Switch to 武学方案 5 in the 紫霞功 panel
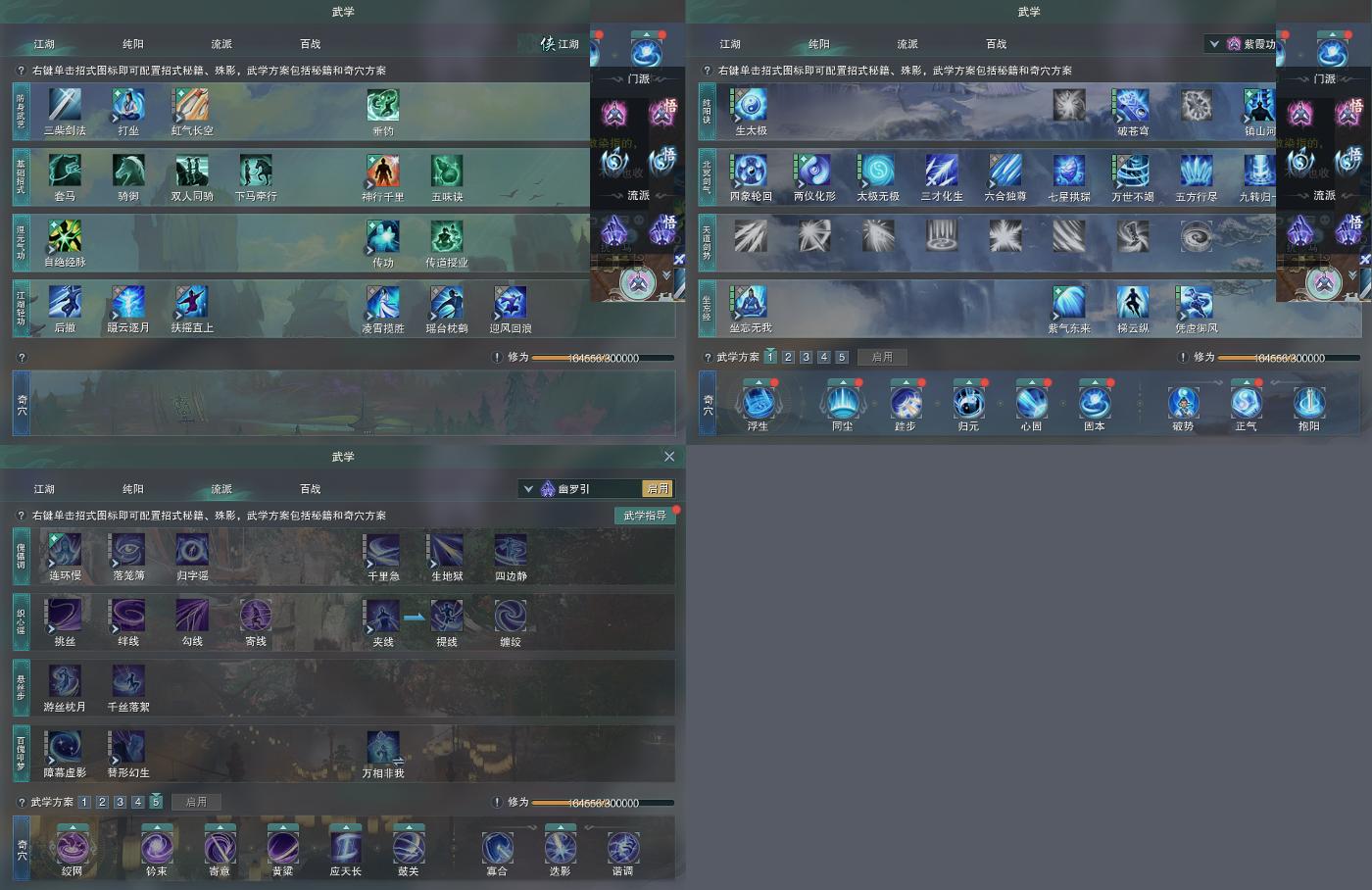Image resolution: width=1372 pixels, height=890 pixels. coord(841,357)
